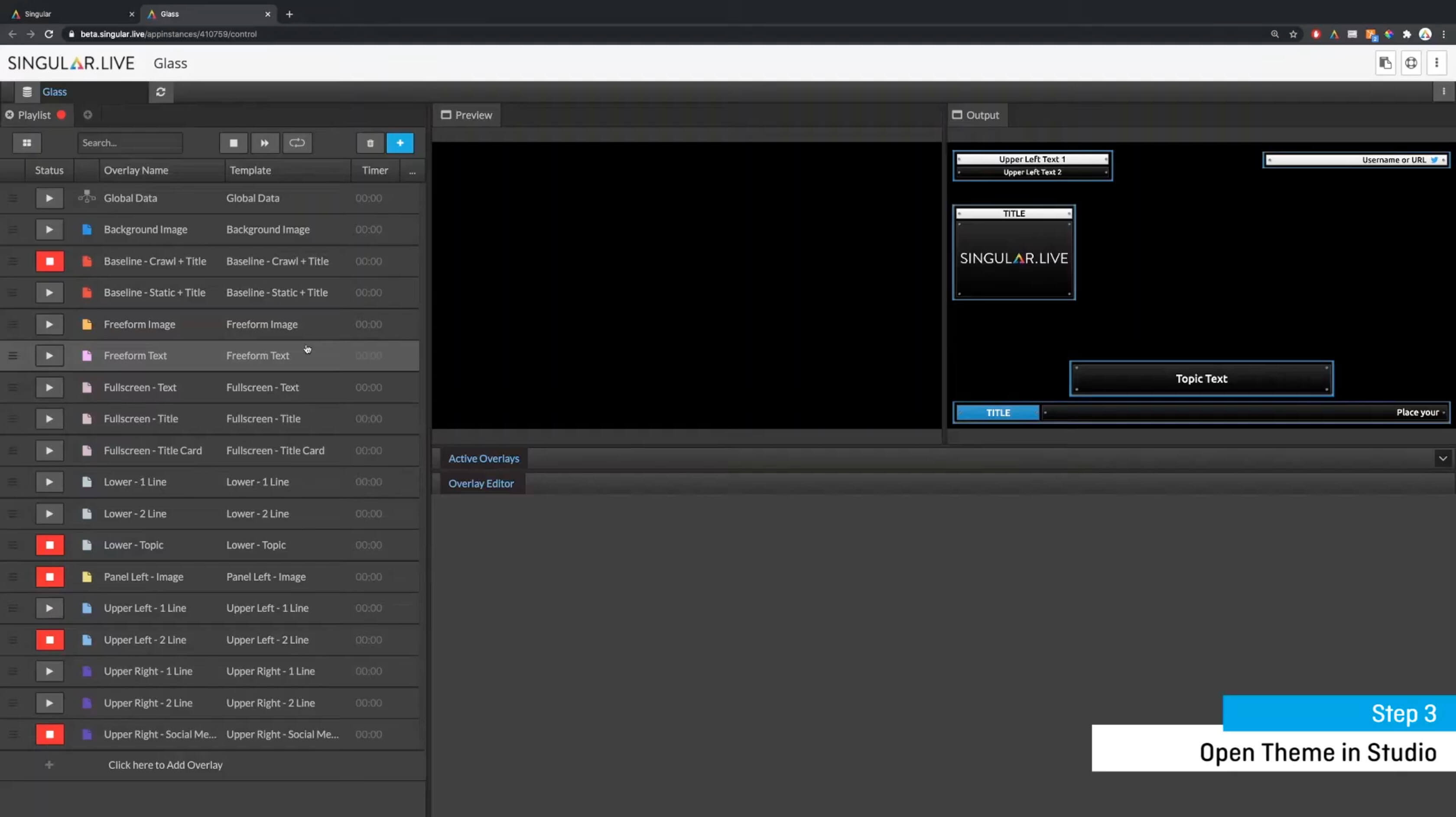This screenshot has width=1456, height=817.
Task: Click the fast-forward next overlay icon
Action: 264,143
